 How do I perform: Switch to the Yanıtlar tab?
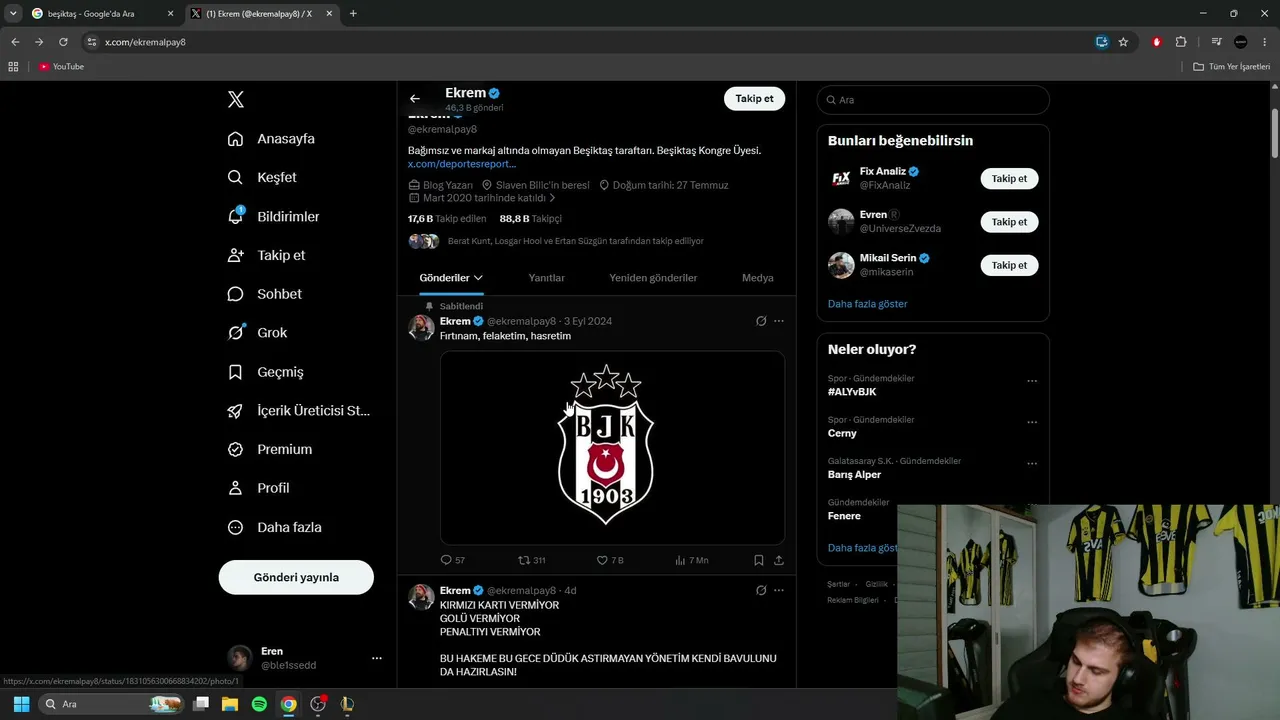pos(546,278)
